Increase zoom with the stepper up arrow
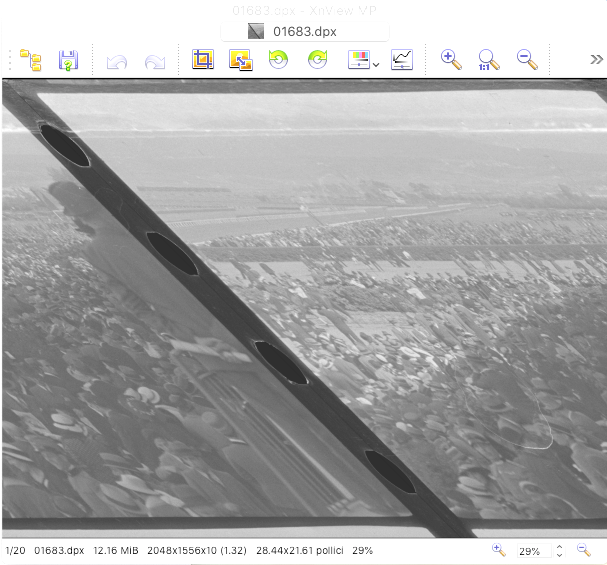Image resolution: width=607 pixels, height=565 pixels. pyautogui.click(x=559, y=547)
